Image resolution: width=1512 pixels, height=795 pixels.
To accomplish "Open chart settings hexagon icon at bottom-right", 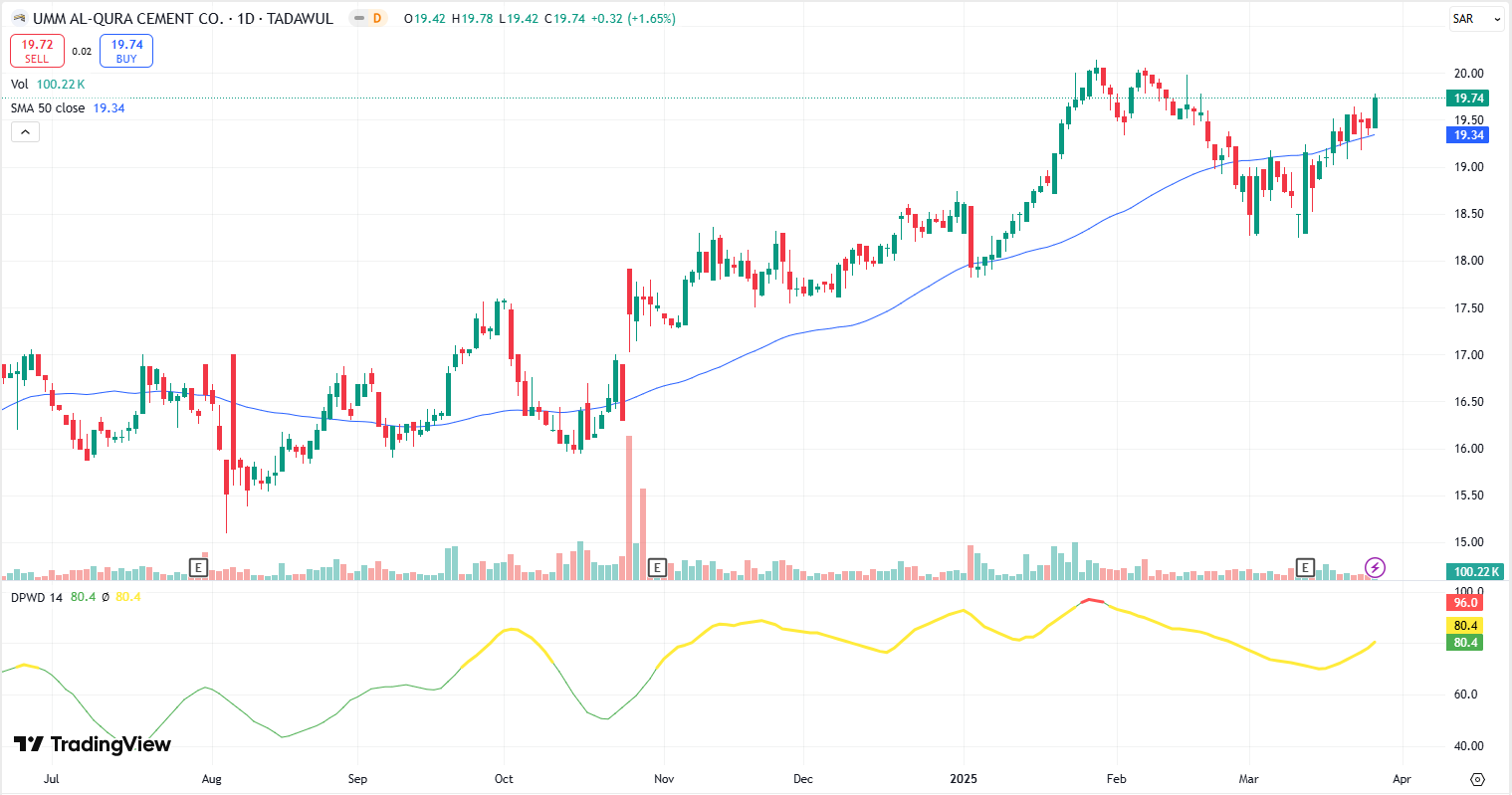I will pos(1477,779).
